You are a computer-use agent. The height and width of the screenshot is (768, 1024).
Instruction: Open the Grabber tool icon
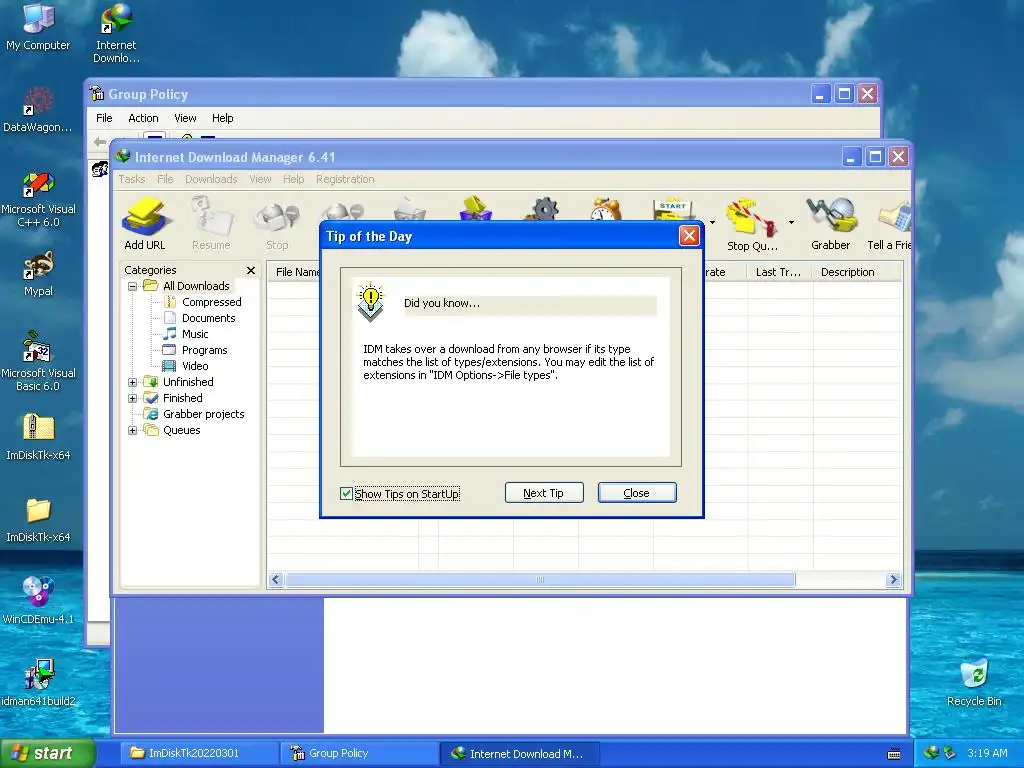pyautogui.click(x=831, y=223)
